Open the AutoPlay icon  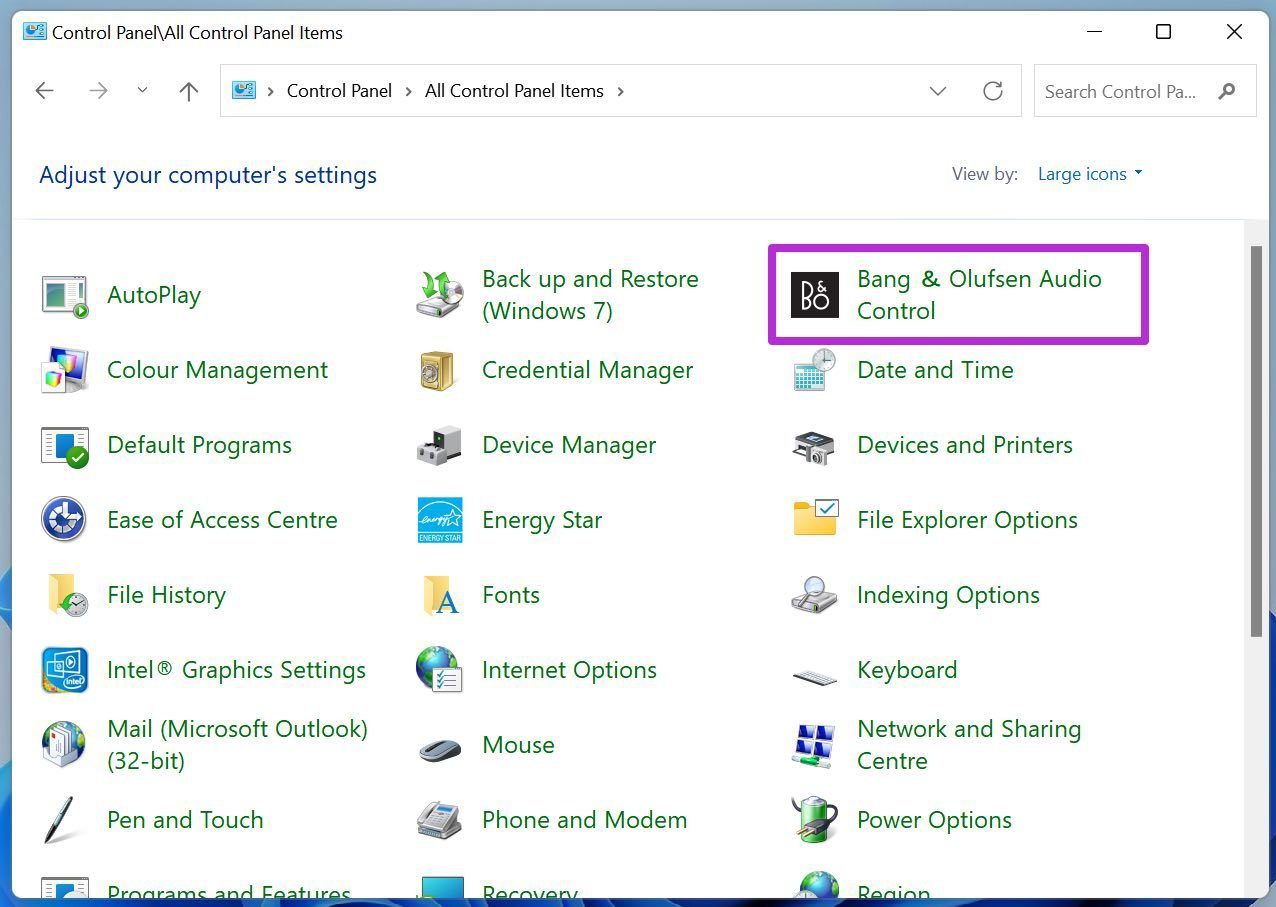pos(65,295)
